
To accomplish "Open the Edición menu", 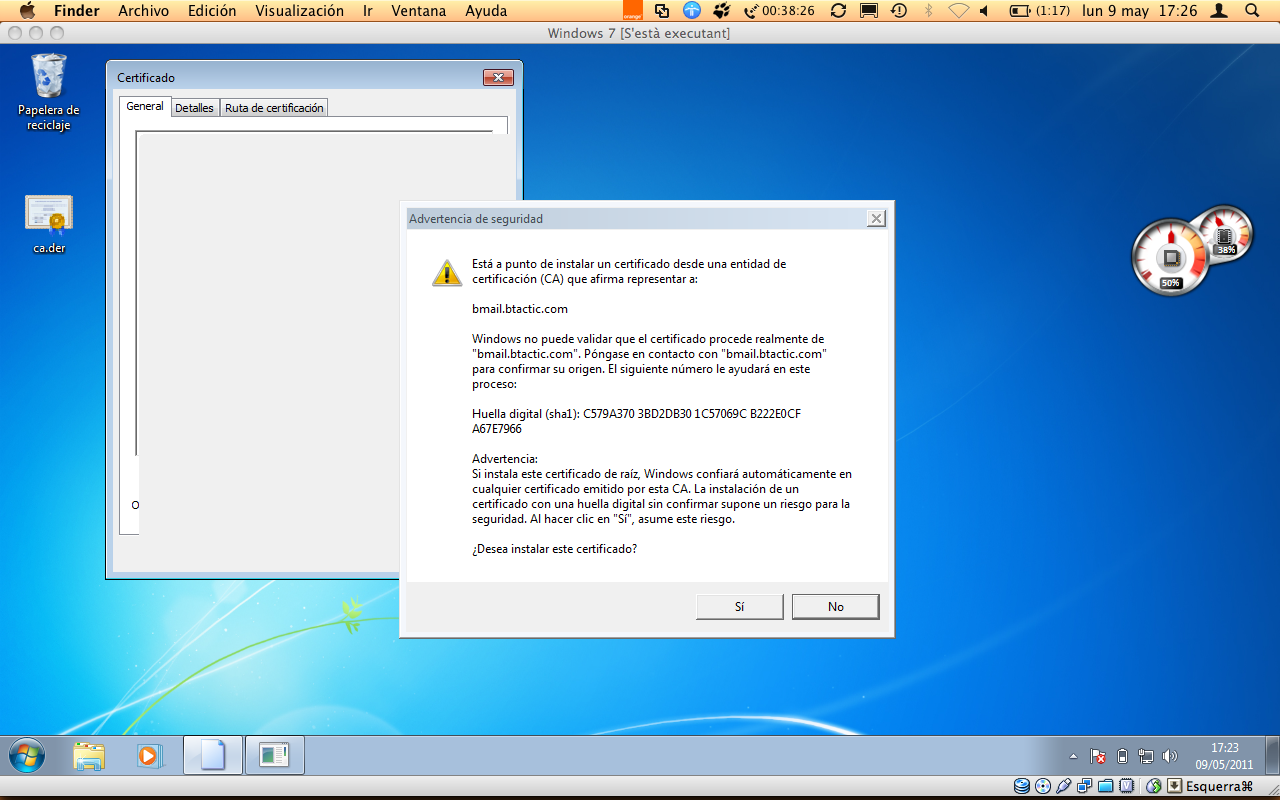I will pos(212,11).
